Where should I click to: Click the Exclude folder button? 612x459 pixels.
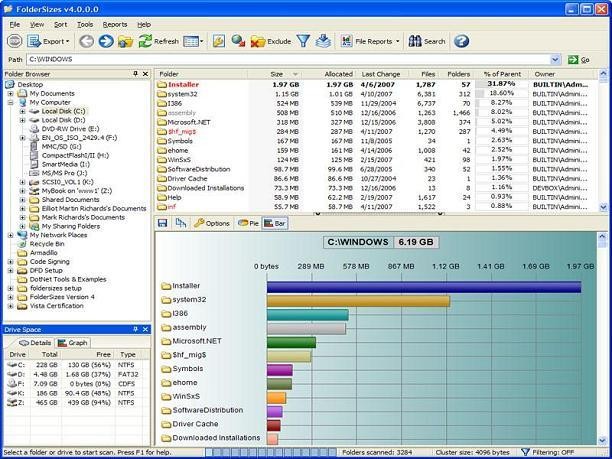[270, 41]
